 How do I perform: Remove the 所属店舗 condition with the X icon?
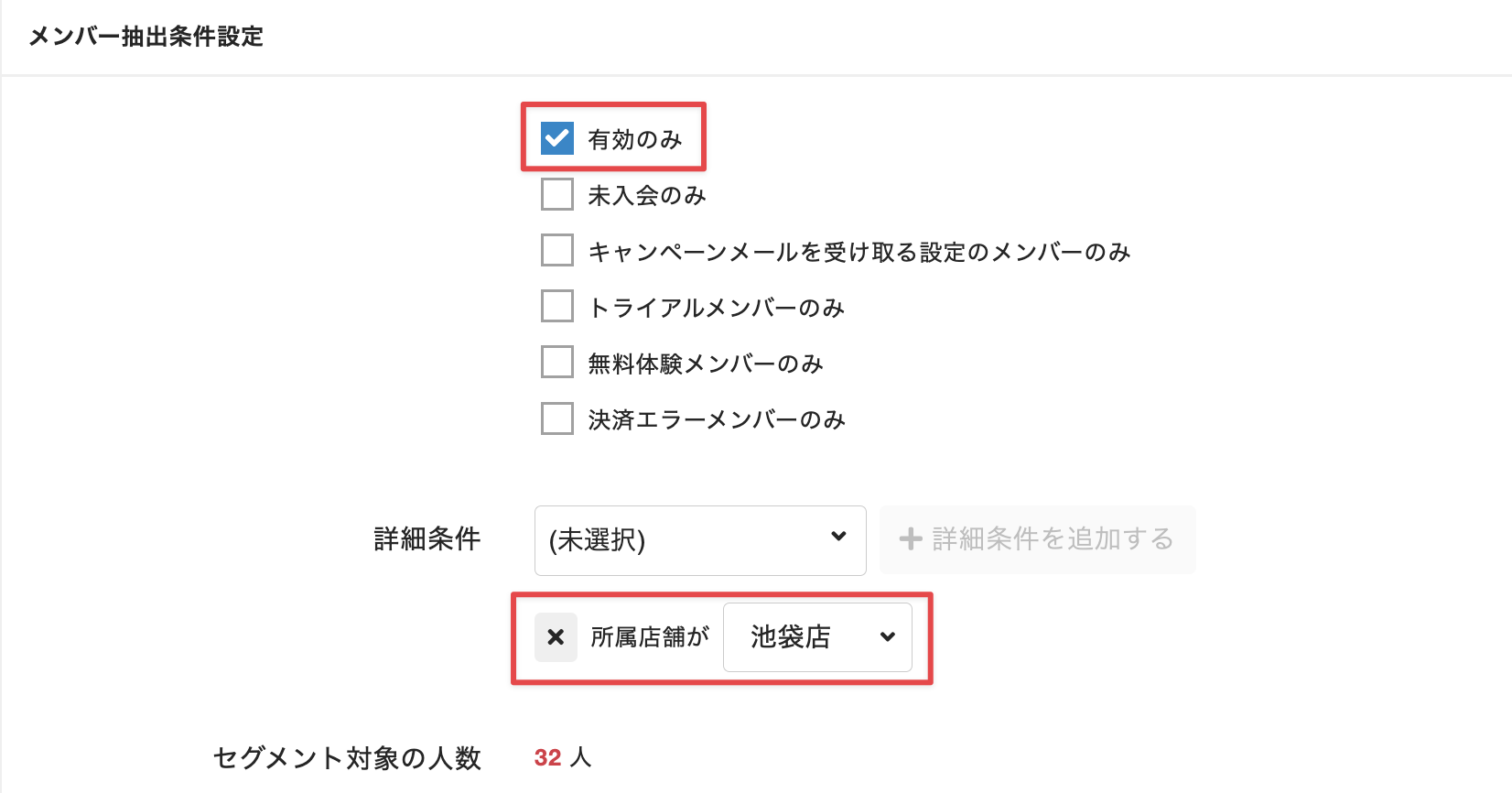point(556,637)
